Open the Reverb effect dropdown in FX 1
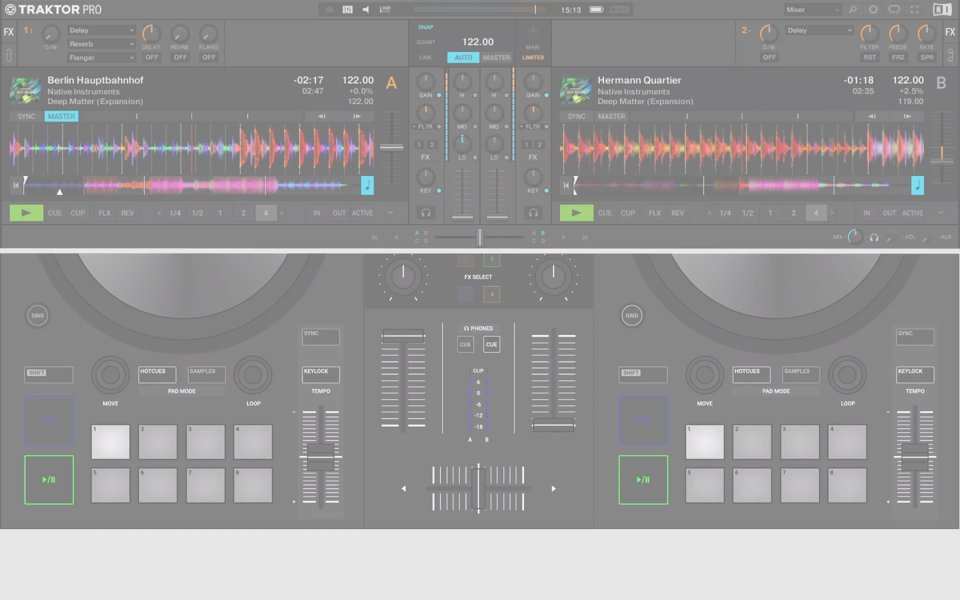 pos(102,44)
